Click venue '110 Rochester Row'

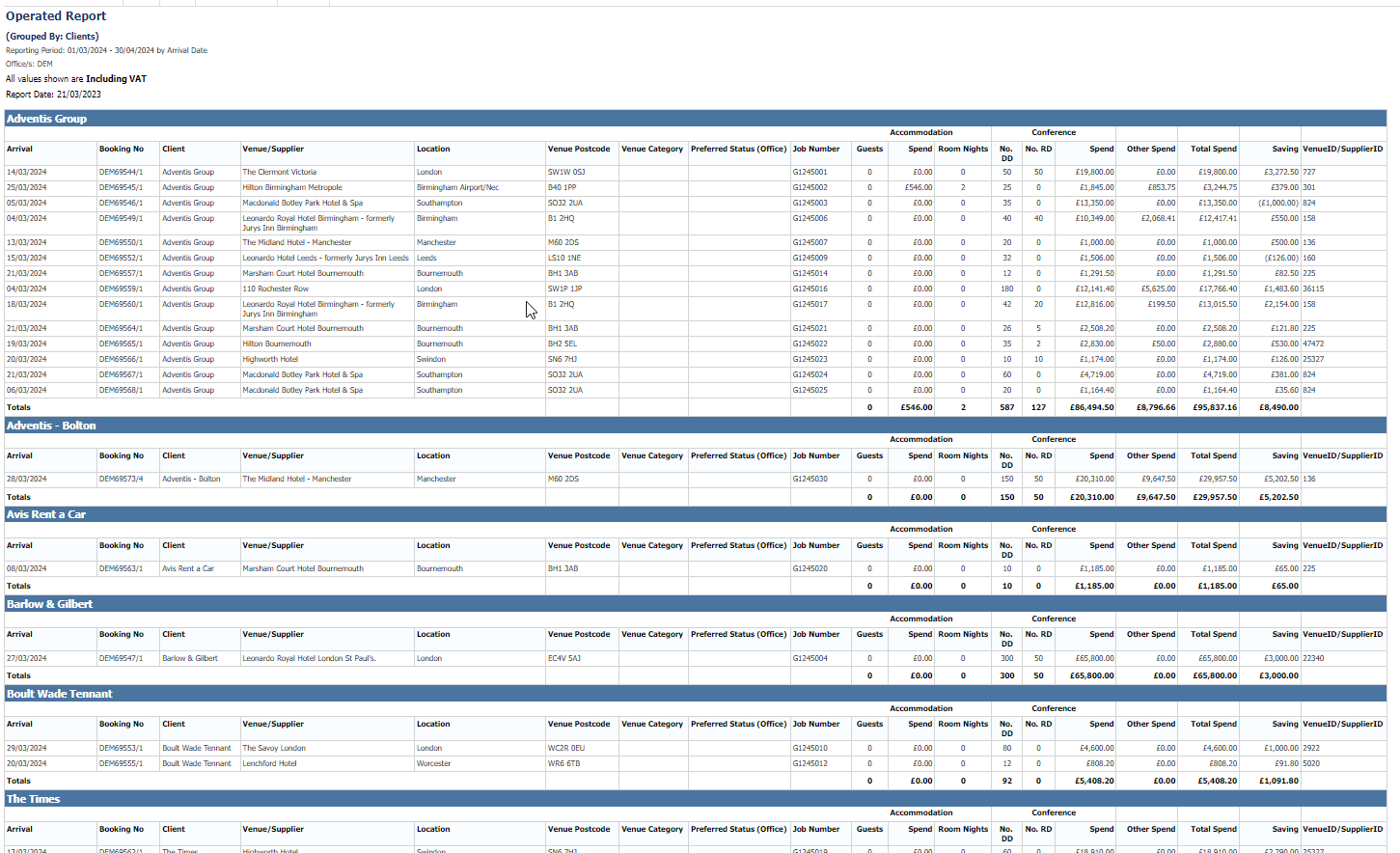tap(275, 289)
